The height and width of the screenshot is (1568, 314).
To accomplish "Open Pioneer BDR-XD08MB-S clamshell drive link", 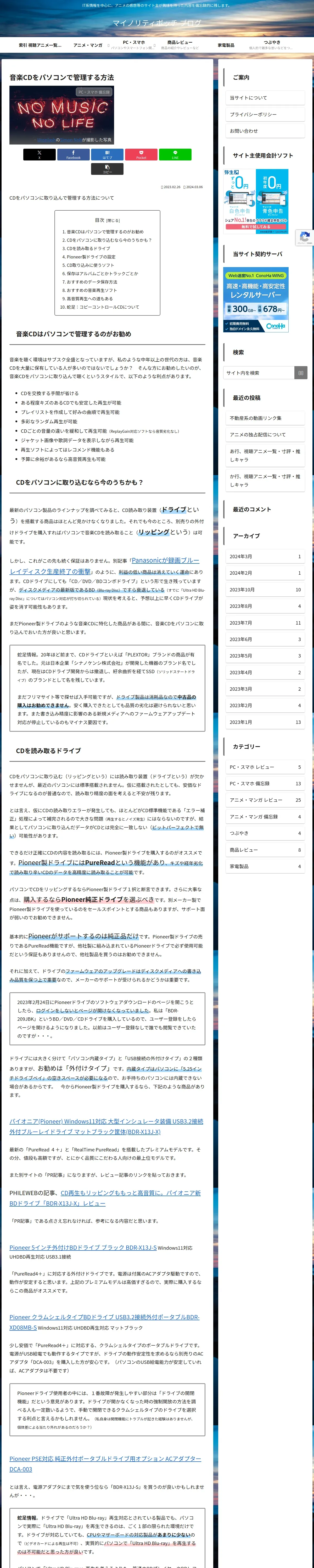I will (104, 1322).
